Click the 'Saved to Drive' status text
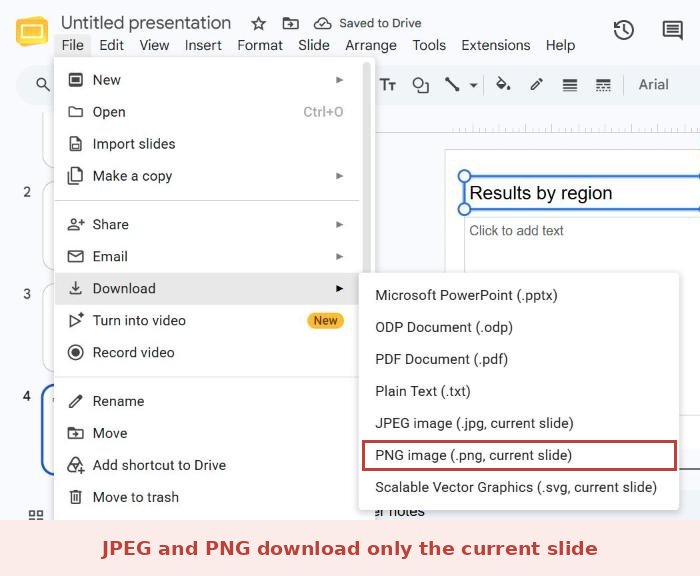 (380, 23)
